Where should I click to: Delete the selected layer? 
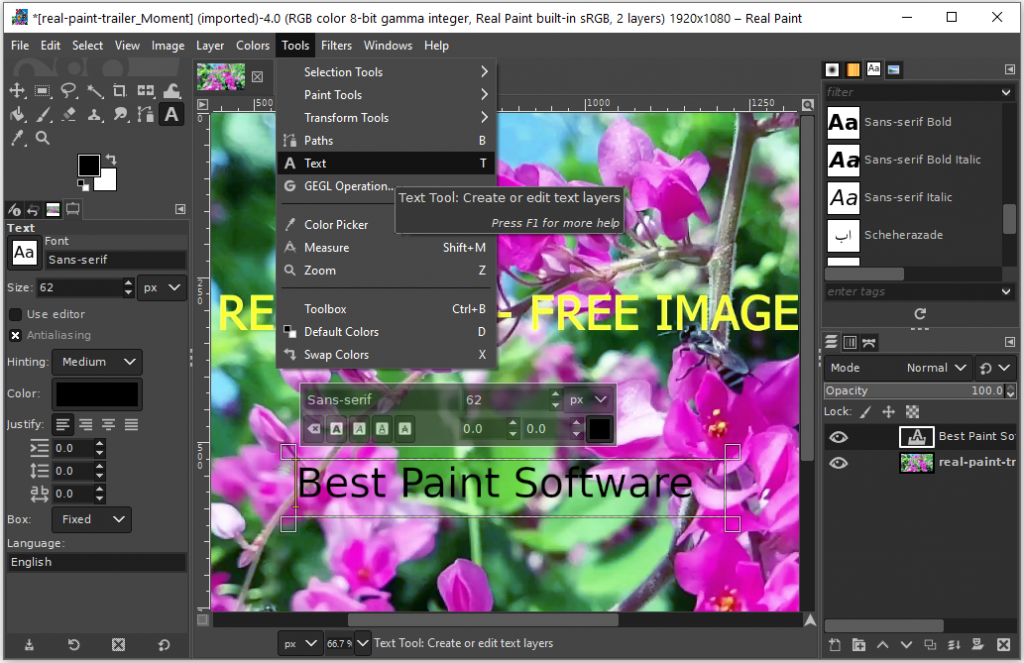pos(1004,645)
